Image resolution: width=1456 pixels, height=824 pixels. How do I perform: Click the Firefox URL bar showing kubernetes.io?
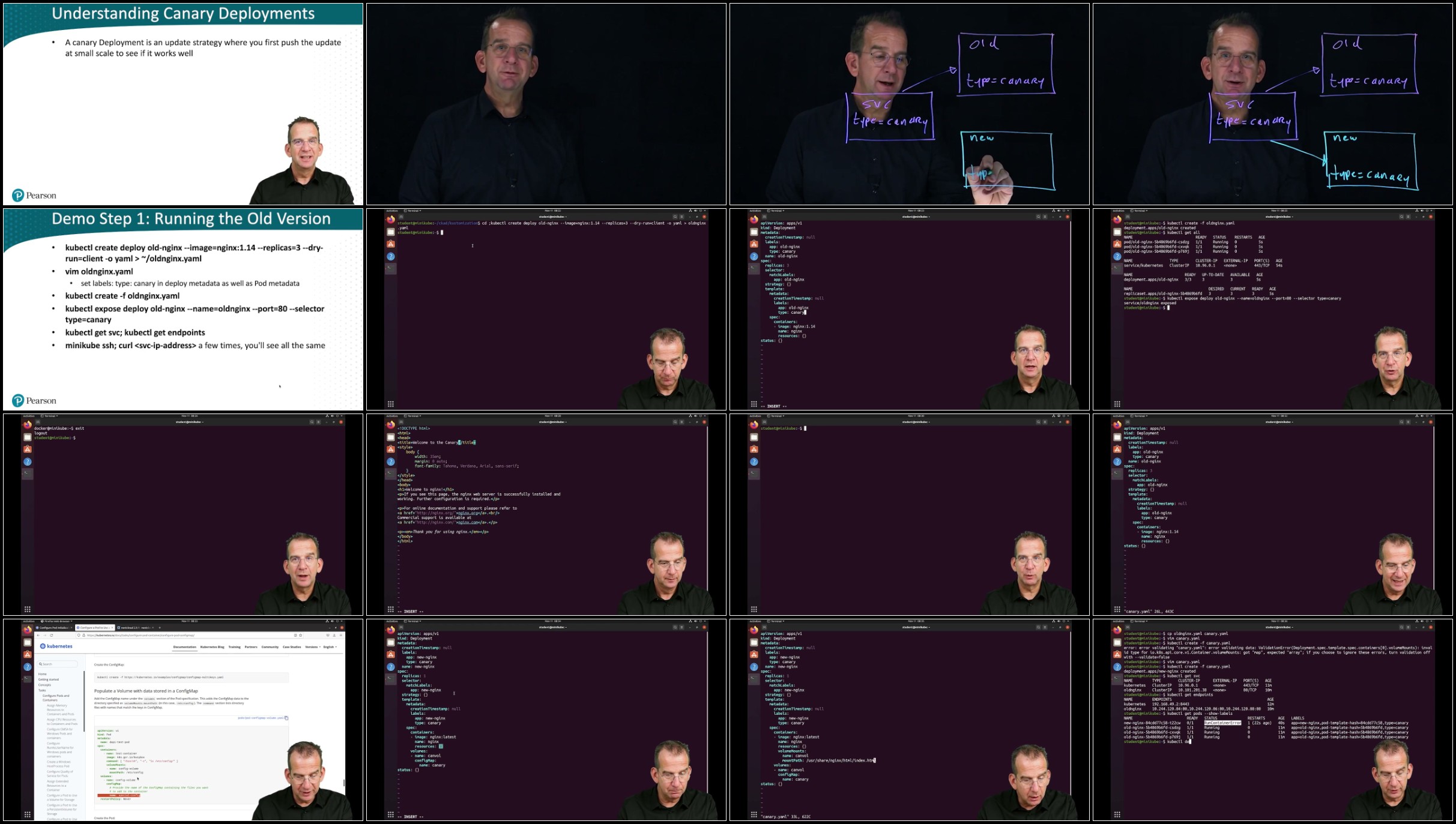pos(190,635)
